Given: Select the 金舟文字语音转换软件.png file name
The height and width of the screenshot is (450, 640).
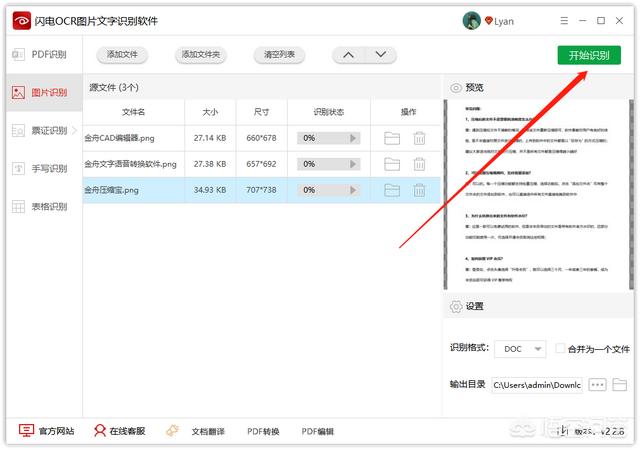Looking at the screenshot, I should [131, 164].
